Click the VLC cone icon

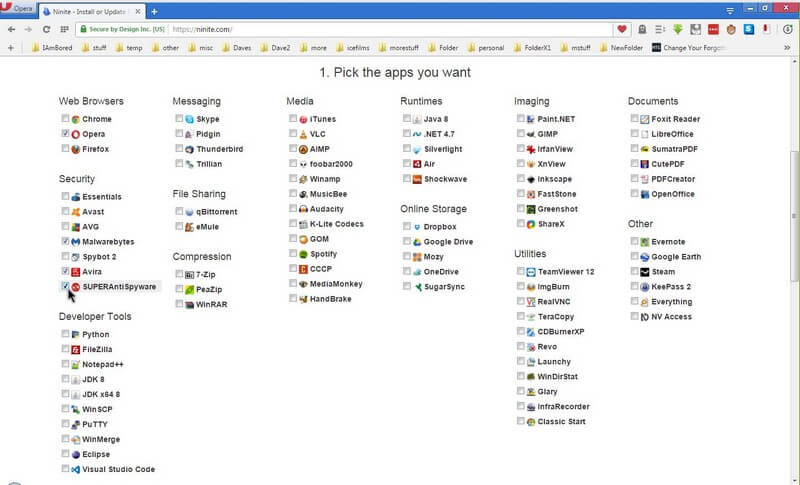click(304, 134)
